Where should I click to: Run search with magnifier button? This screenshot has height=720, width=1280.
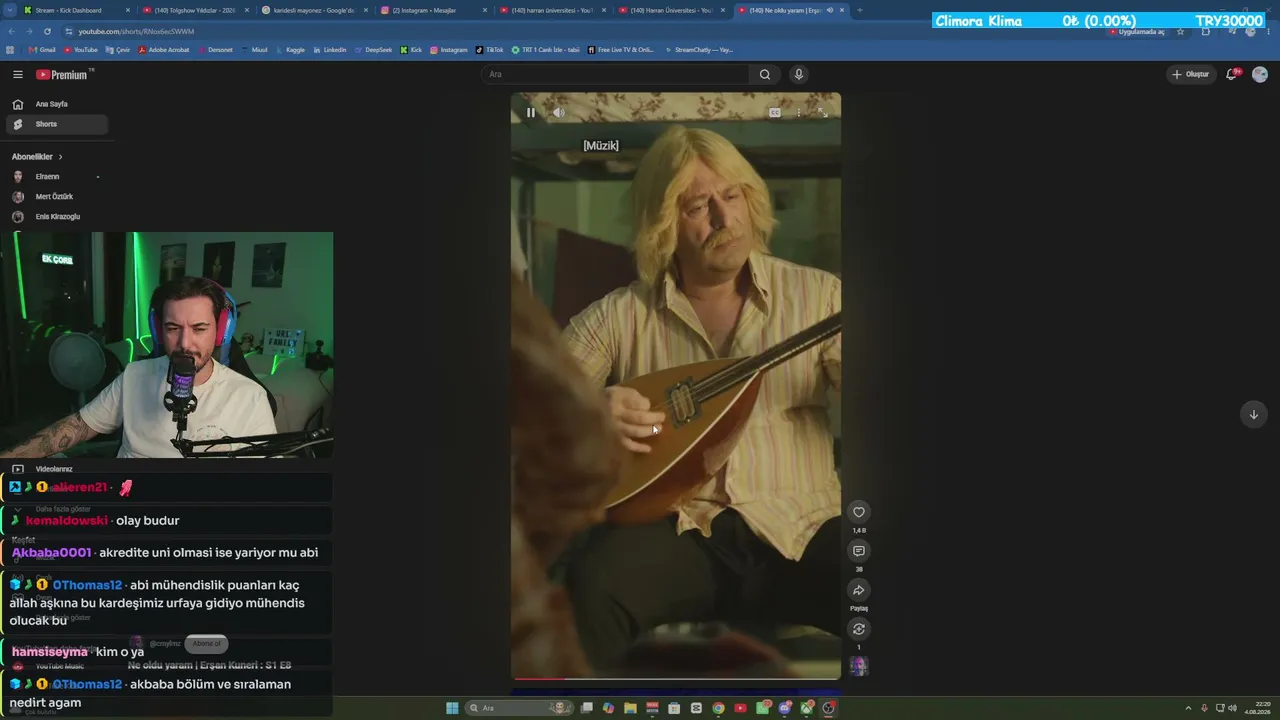(765, 74)
